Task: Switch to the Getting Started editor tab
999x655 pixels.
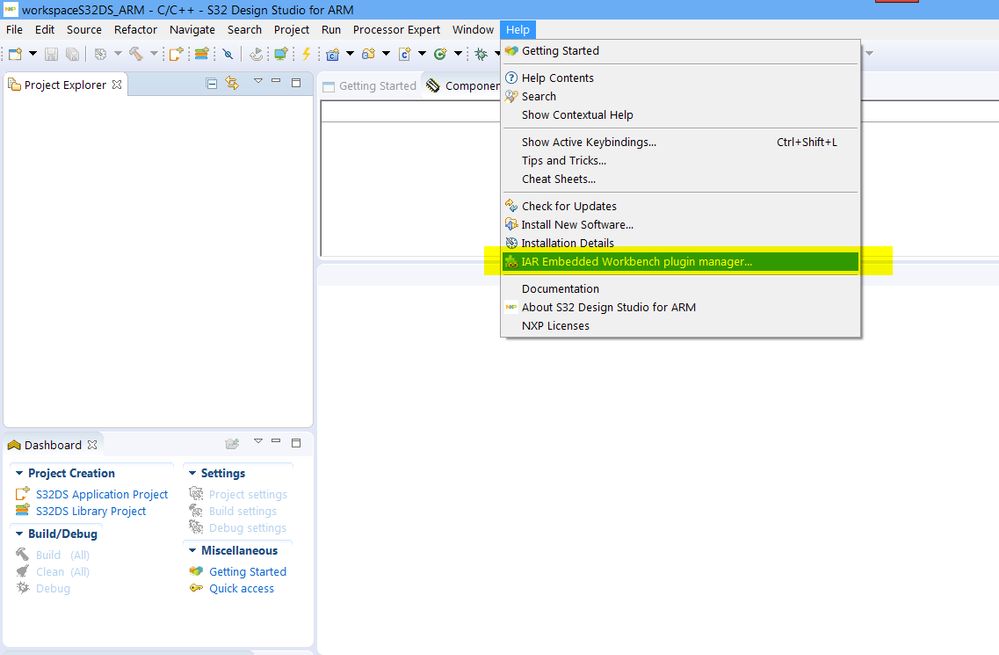Action: click(370, 86)
